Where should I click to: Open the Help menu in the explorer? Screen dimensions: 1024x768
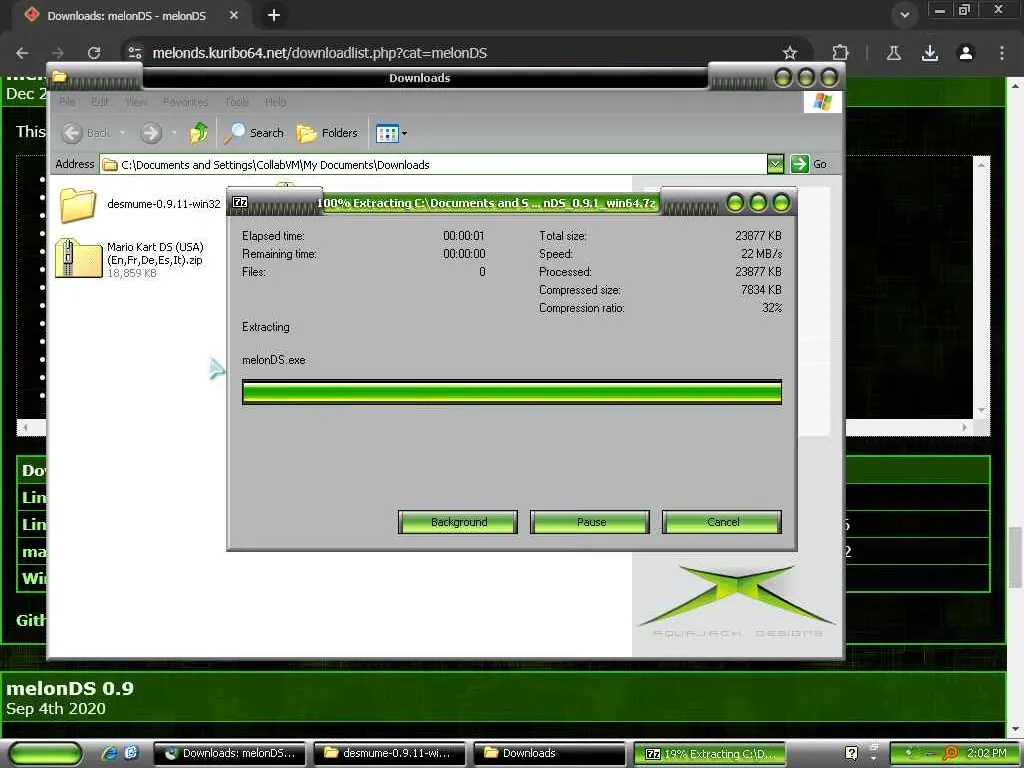[276, 102]
